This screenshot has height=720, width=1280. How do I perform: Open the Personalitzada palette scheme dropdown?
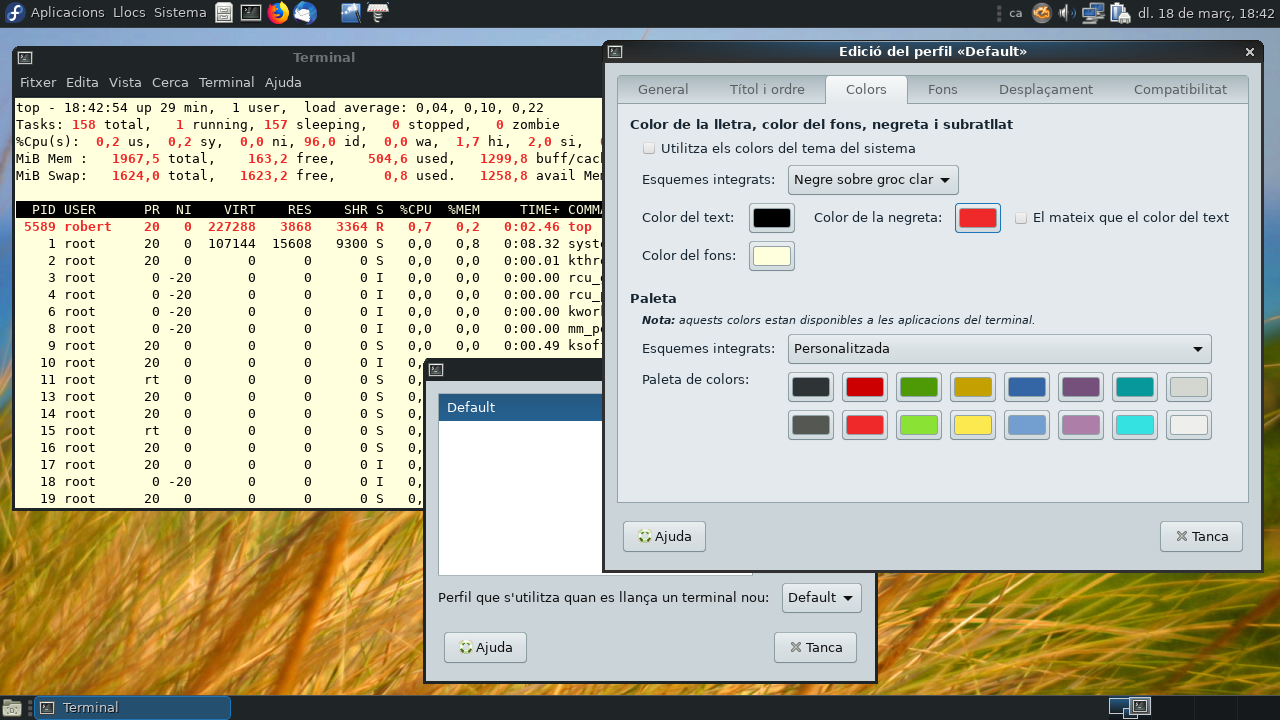click(x=999, y=349)
